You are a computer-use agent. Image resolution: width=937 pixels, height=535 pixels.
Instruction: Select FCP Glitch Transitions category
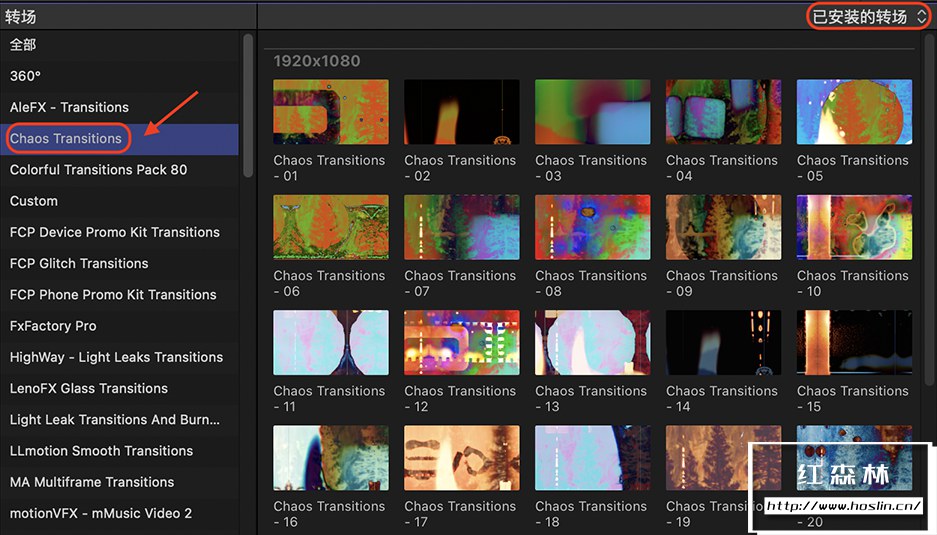pos(79,263)
